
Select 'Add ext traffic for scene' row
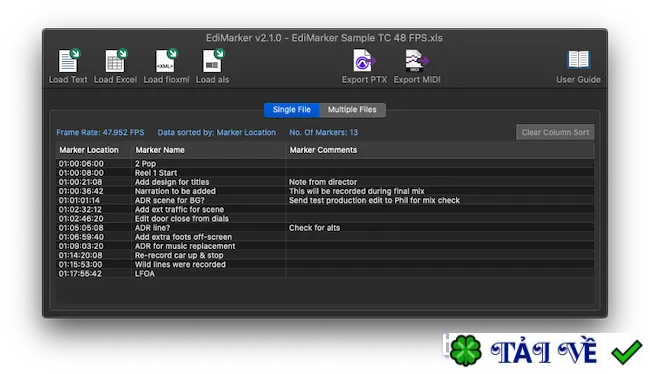pos(325,209)
